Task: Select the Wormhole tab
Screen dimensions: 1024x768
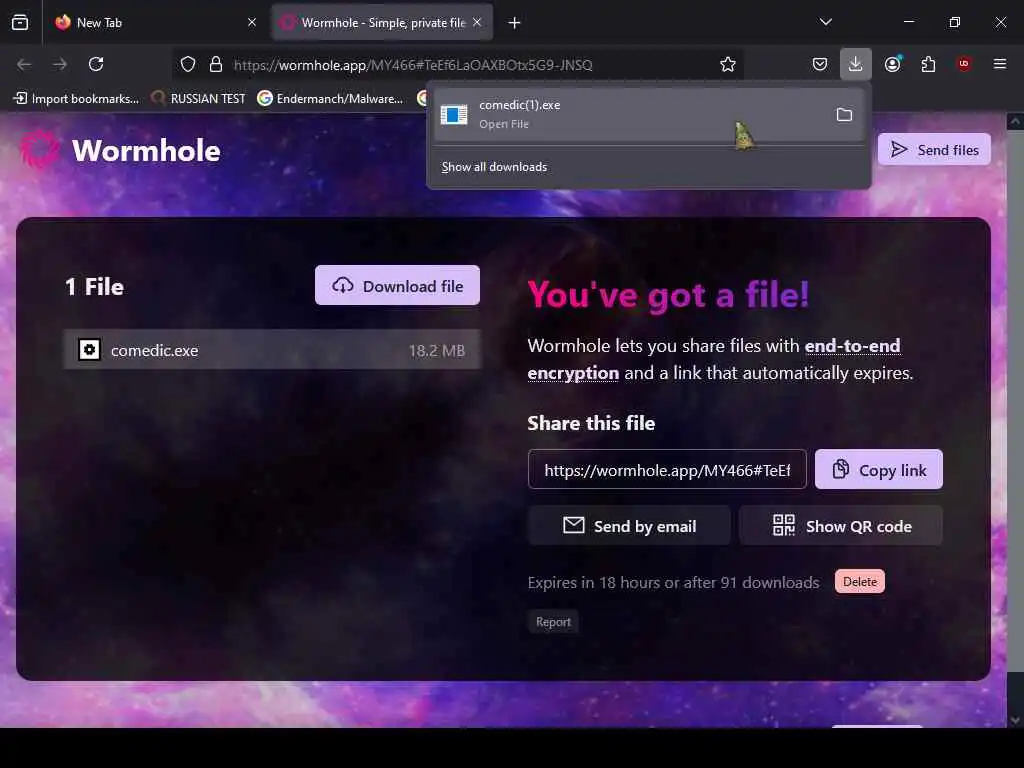Action: click(382, 22)
